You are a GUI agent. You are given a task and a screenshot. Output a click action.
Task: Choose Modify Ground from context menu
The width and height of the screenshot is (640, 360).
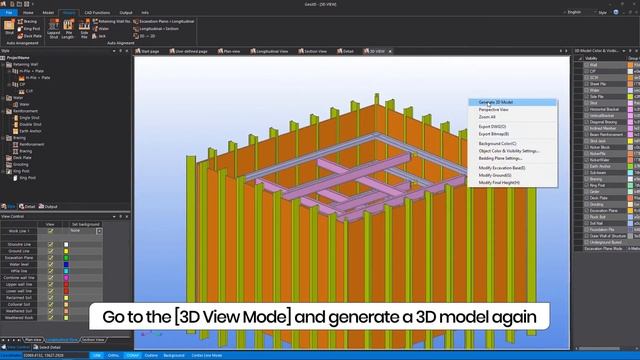pos(512,175)
